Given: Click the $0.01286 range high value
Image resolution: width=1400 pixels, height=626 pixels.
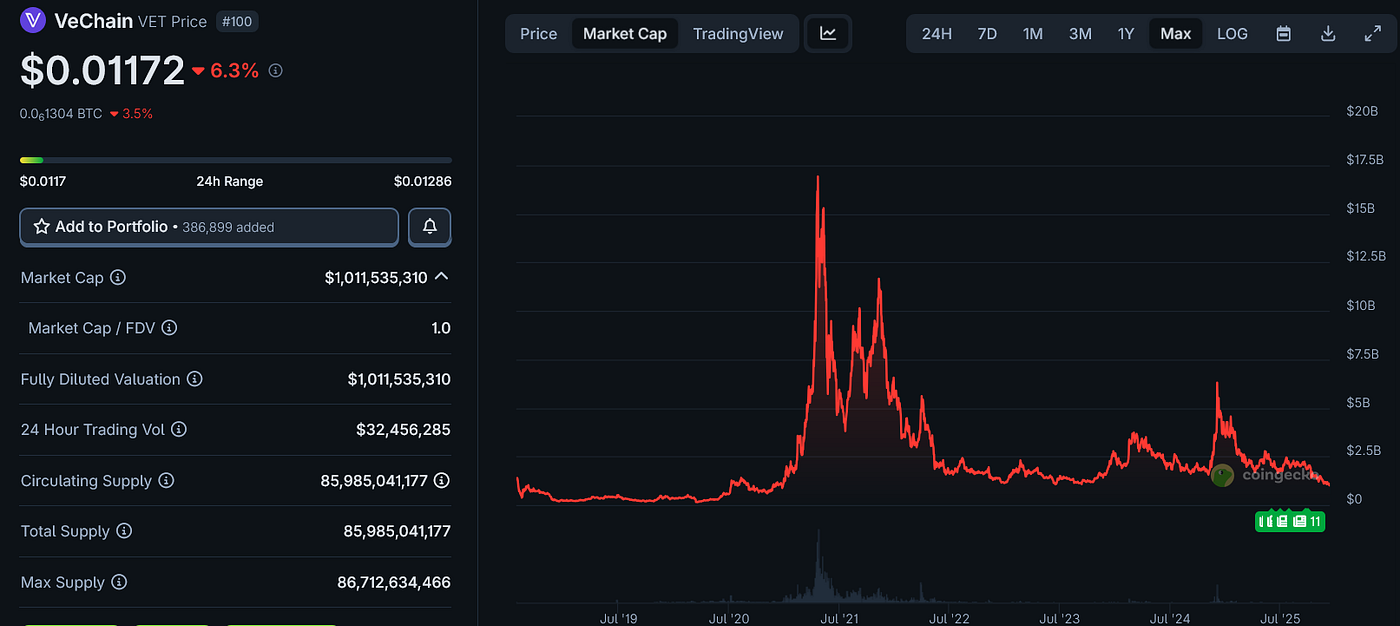Looking at the screenshot, I should pos(422,181).
